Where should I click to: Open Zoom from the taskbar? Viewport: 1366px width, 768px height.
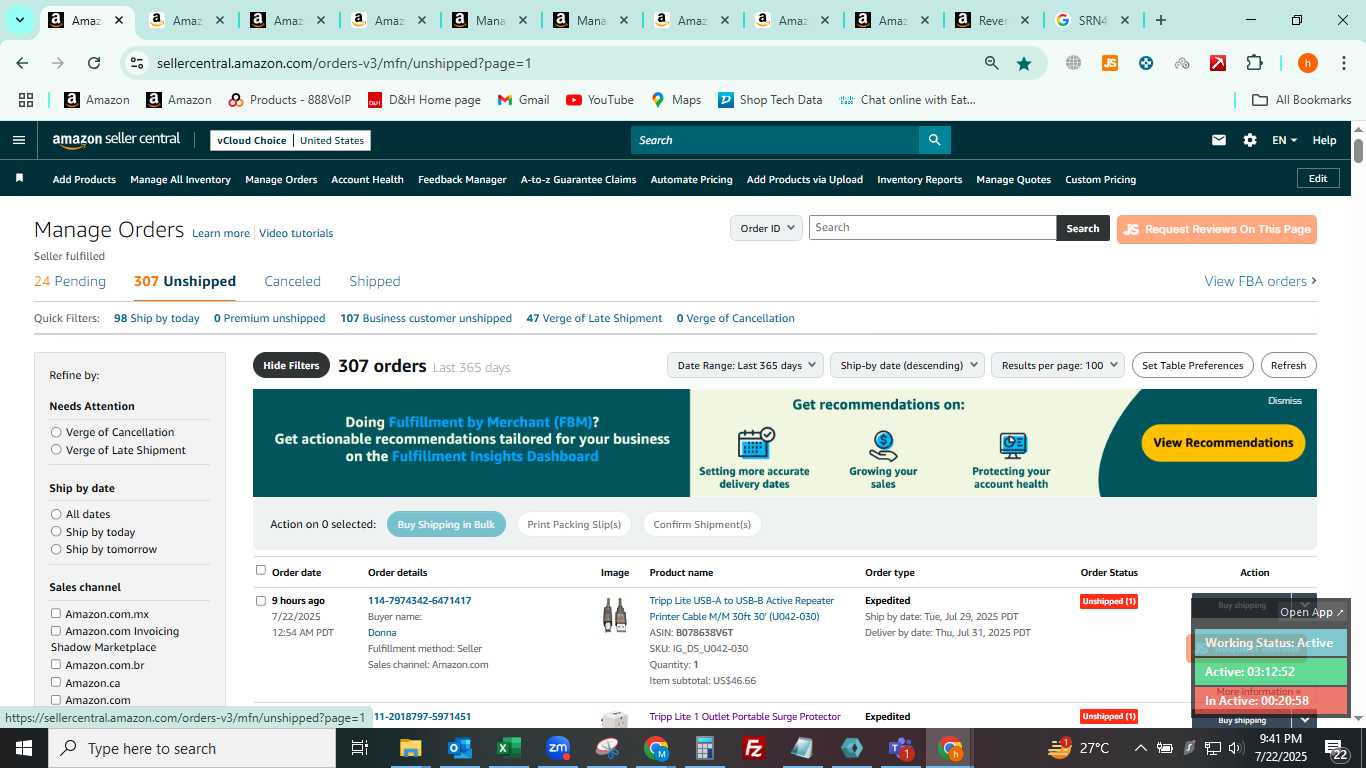pos(558,748)
